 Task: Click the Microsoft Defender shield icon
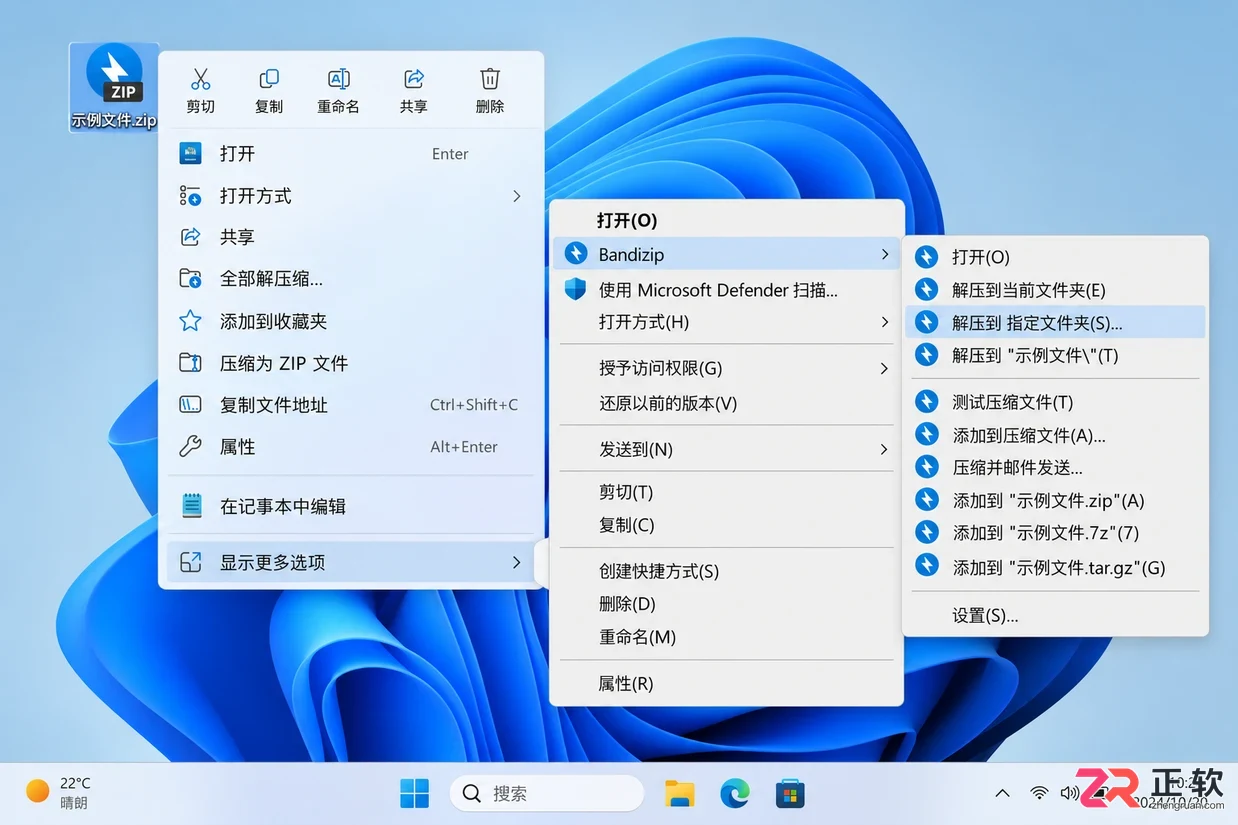pyautogui.click(x=575, y=290)
